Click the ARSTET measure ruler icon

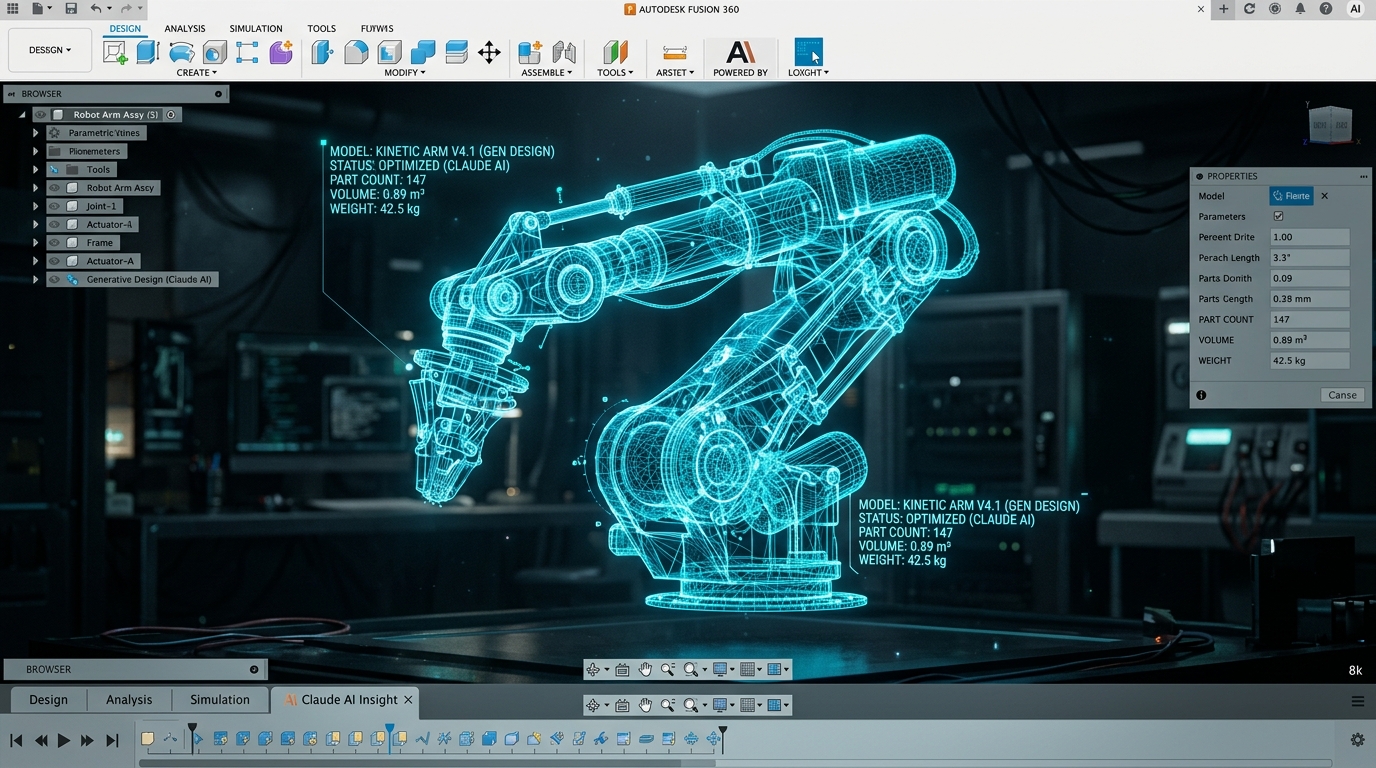675,52
